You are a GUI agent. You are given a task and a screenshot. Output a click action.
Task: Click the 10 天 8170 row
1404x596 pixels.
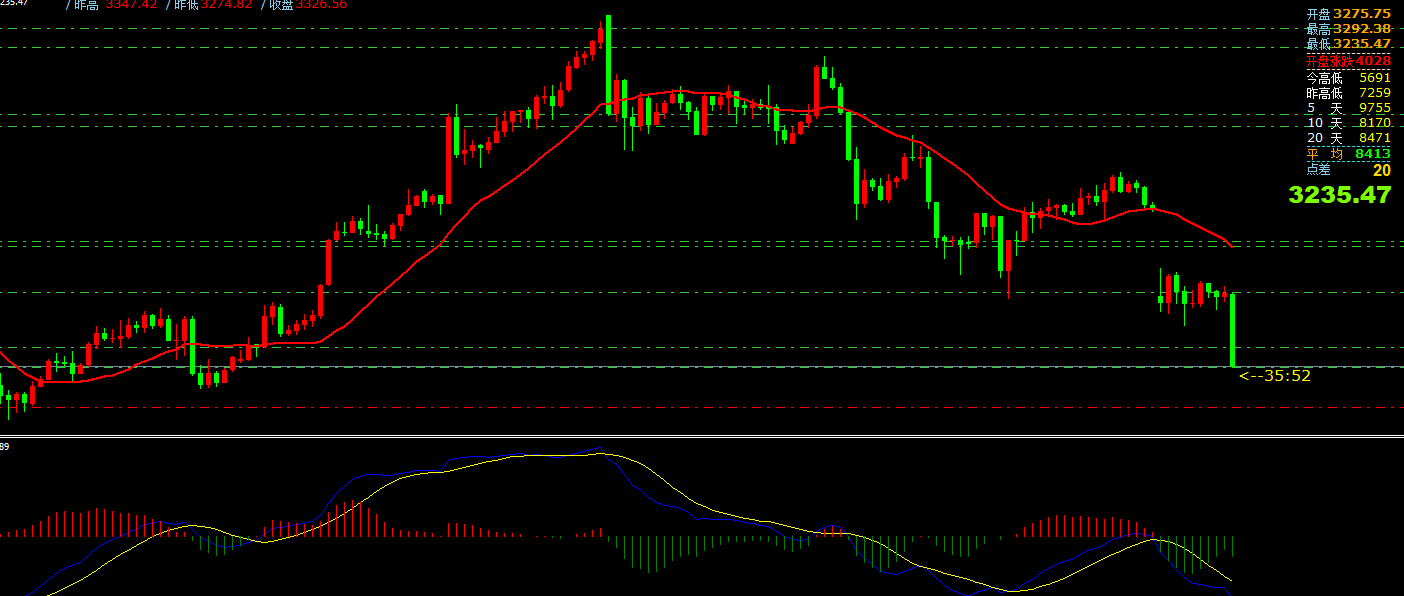coord(1348,123)
